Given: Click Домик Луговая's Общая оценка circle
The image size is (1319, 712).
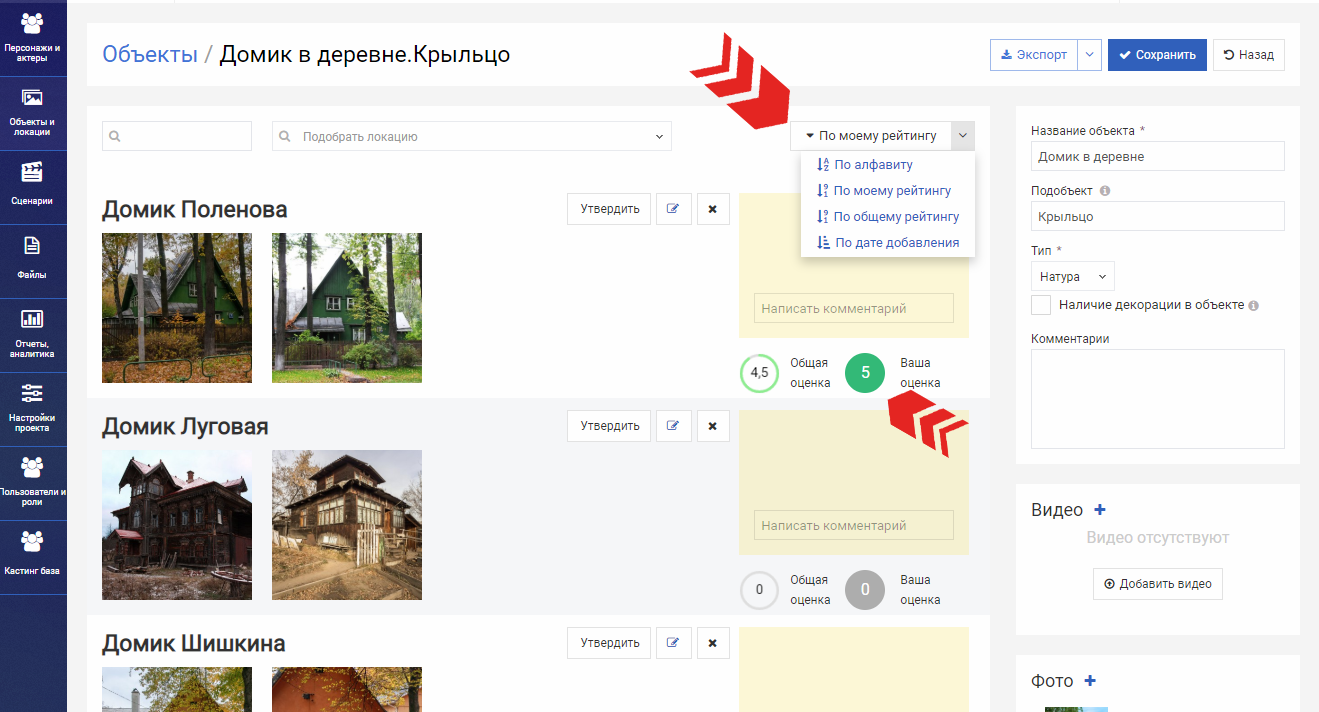Looking at the screenshot, I should point(759,590).
